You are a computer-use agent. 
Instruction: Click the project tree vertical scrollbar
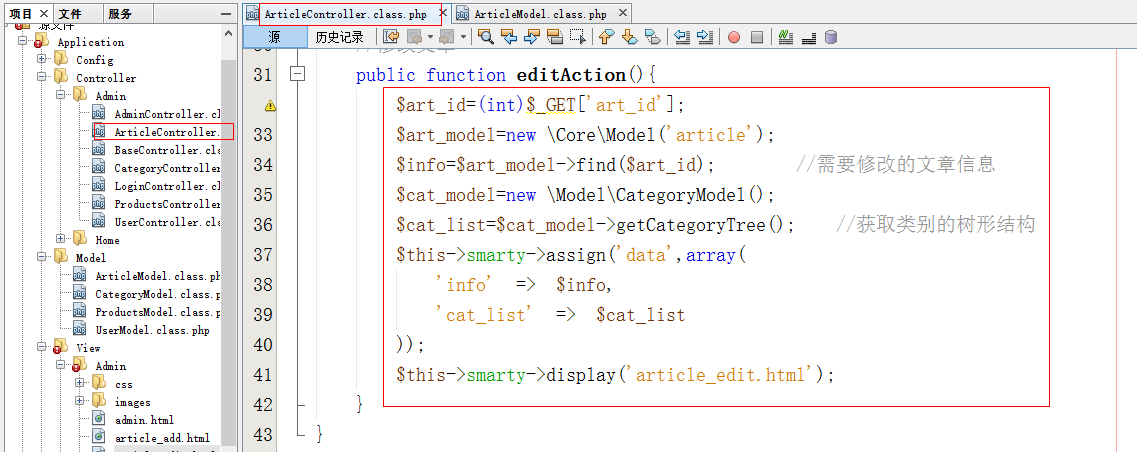point(229,250)
